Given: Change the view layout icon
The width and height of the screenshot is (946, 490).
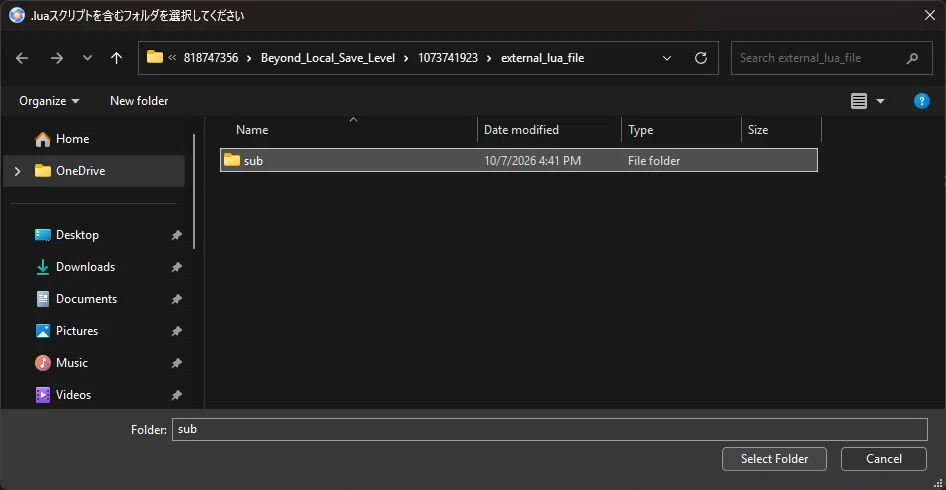Looking at the screenshot, I should 859,101.
